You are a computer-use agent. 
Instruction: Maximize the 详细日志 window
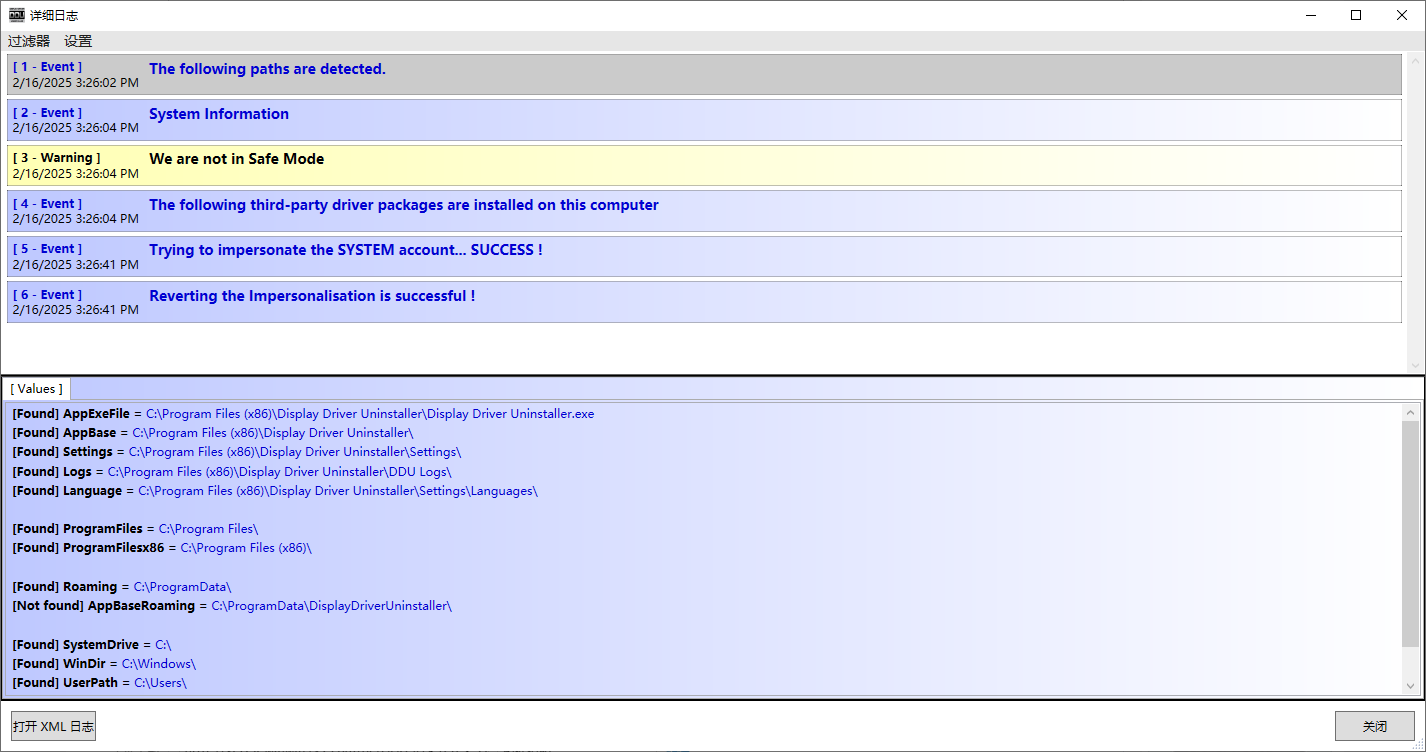coord(1356,15)
